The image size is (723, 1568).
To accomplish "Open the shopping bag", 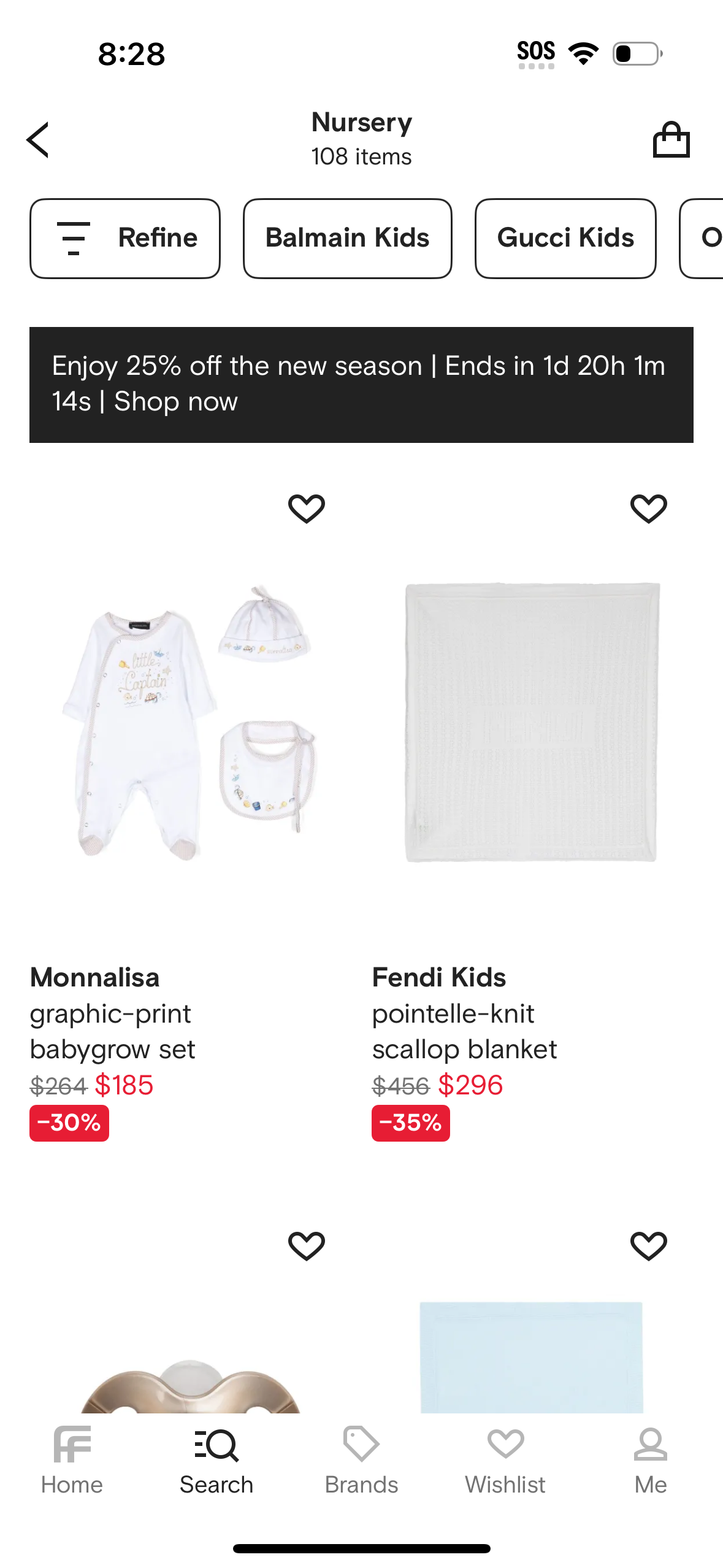I will click(671, 140).
